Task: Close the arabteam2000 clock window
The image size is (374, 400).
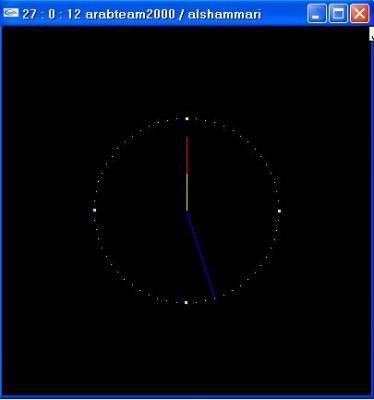Action: coord(360,14)
